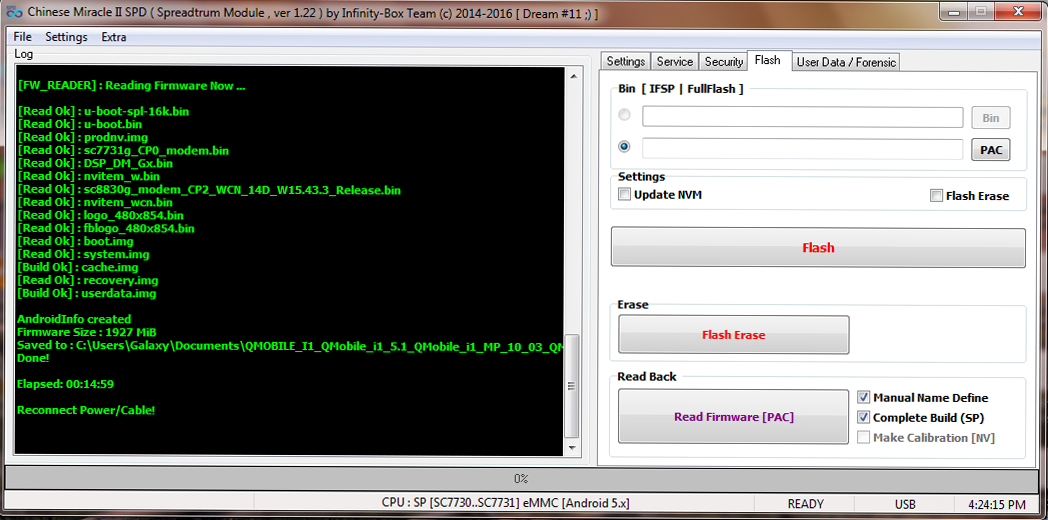Click the PAC file path field
This screenshot has width=1048, height=520.
pyautogui.click(x=802, y=149)
